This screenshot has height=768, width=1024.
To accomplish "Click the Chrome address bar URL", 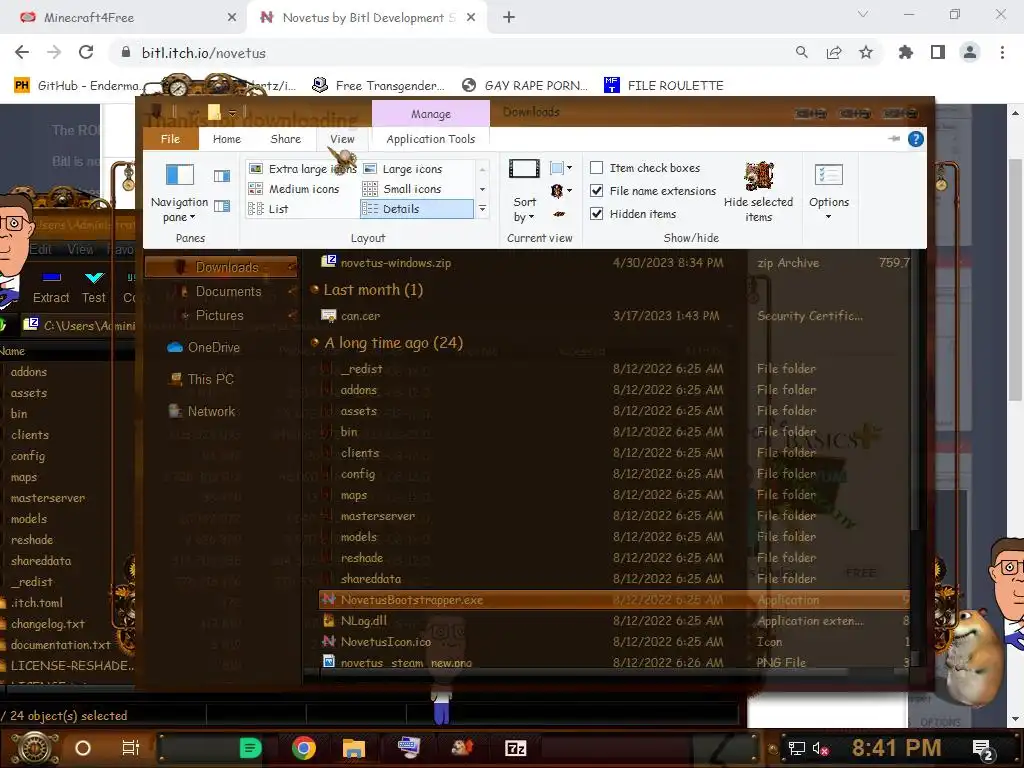I will [204, 53].
